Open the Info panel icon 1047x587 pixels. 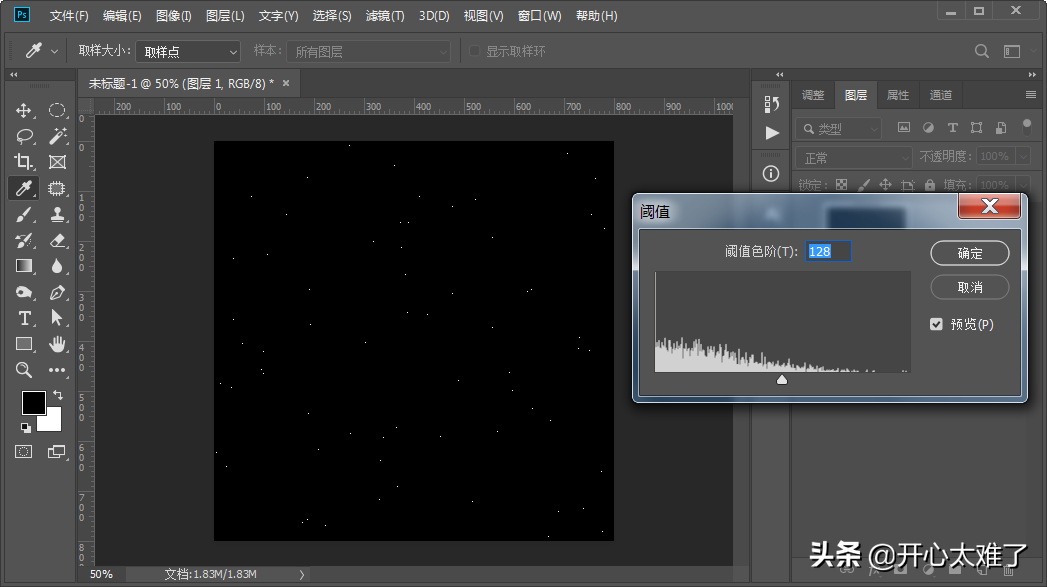tap(771, 174)
